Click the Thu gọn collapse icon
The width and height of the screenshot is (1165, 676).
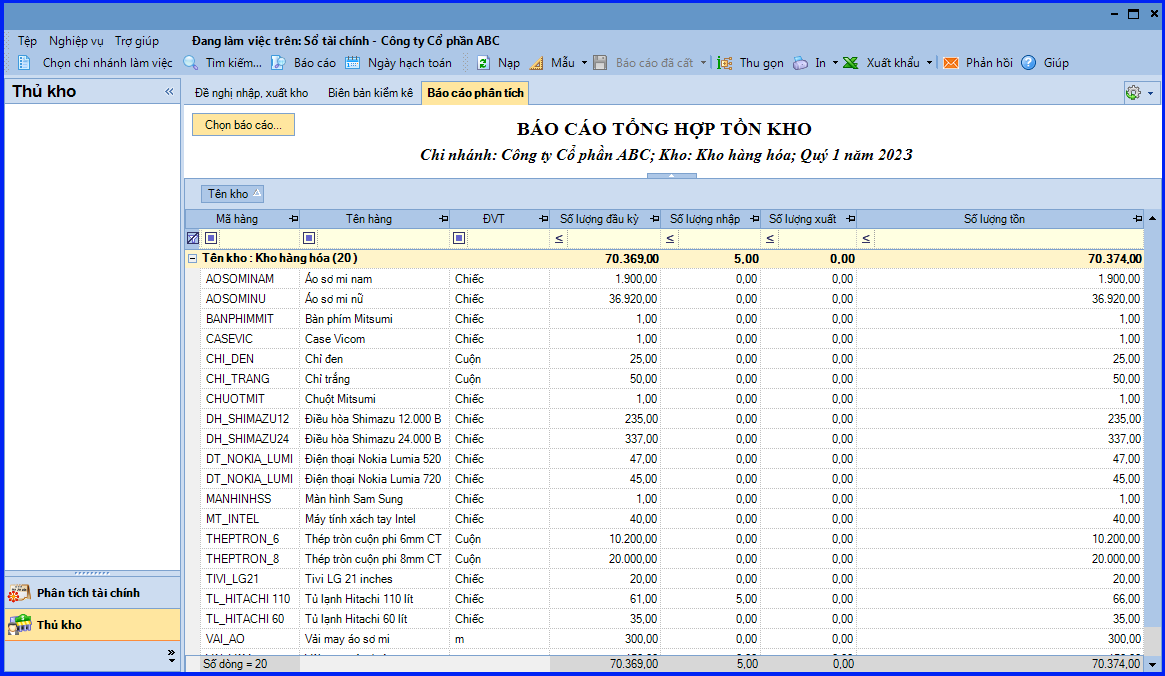point(724,63)
